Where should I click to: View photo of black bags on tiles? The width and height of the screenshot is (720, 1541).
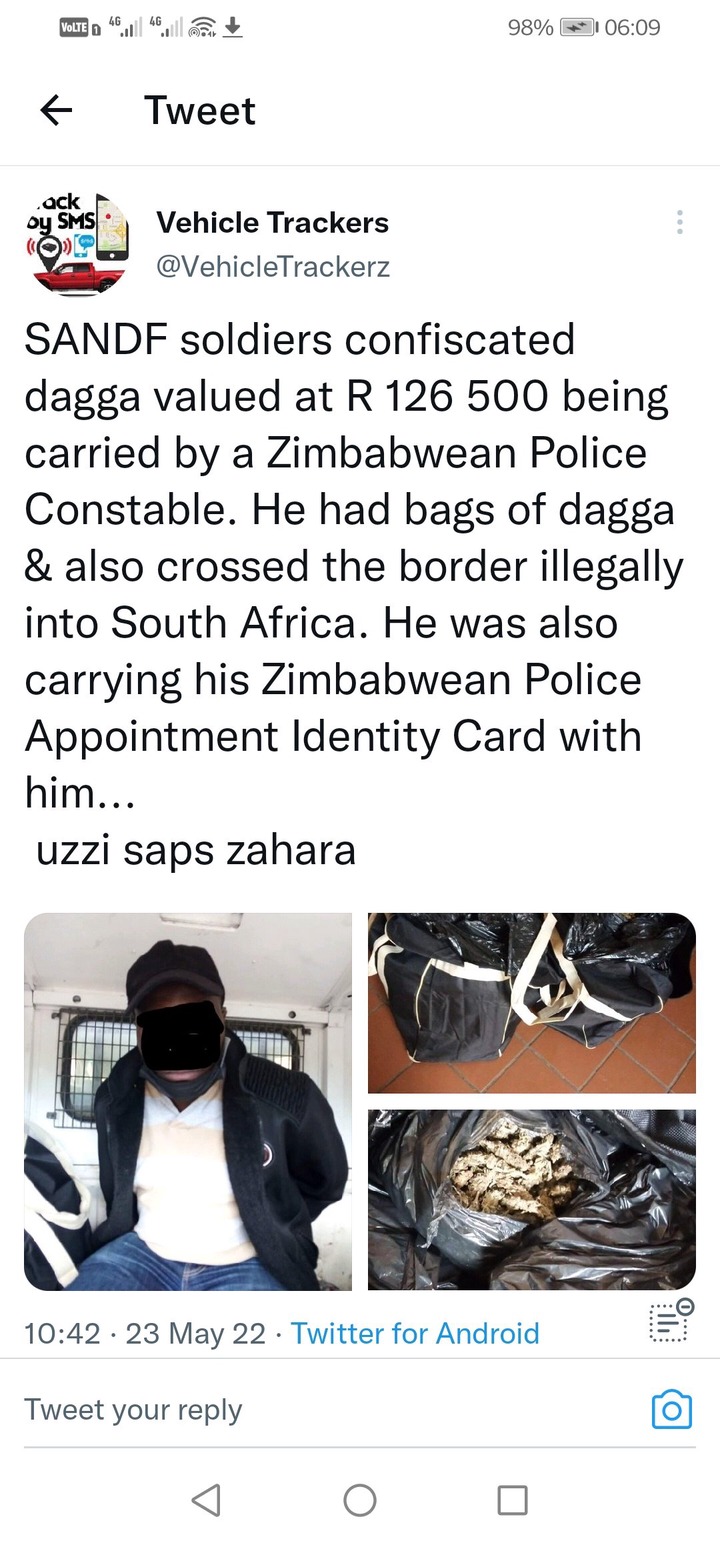point(532,1002)
